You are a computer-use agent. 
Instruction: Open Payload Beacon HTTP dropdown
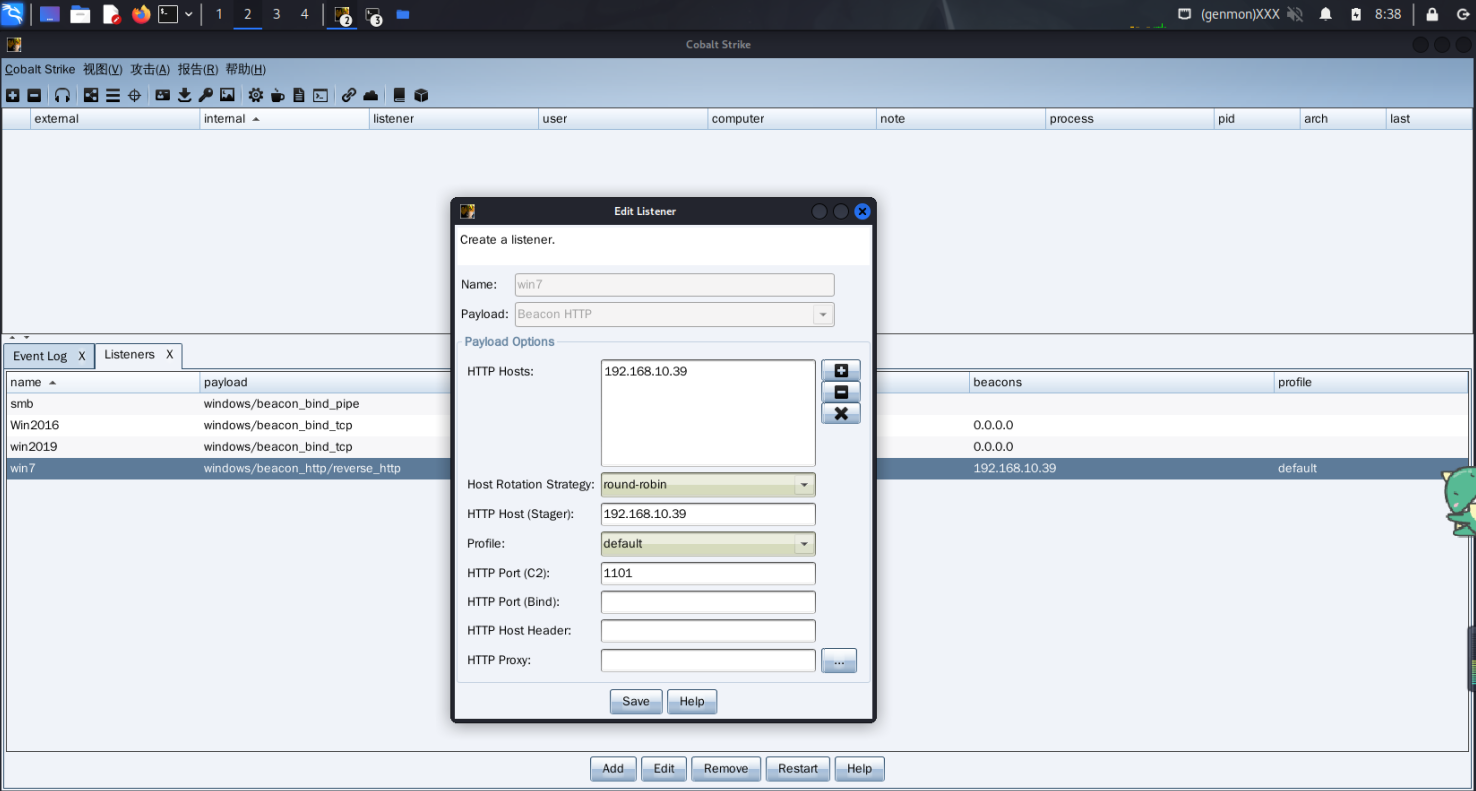674,314
